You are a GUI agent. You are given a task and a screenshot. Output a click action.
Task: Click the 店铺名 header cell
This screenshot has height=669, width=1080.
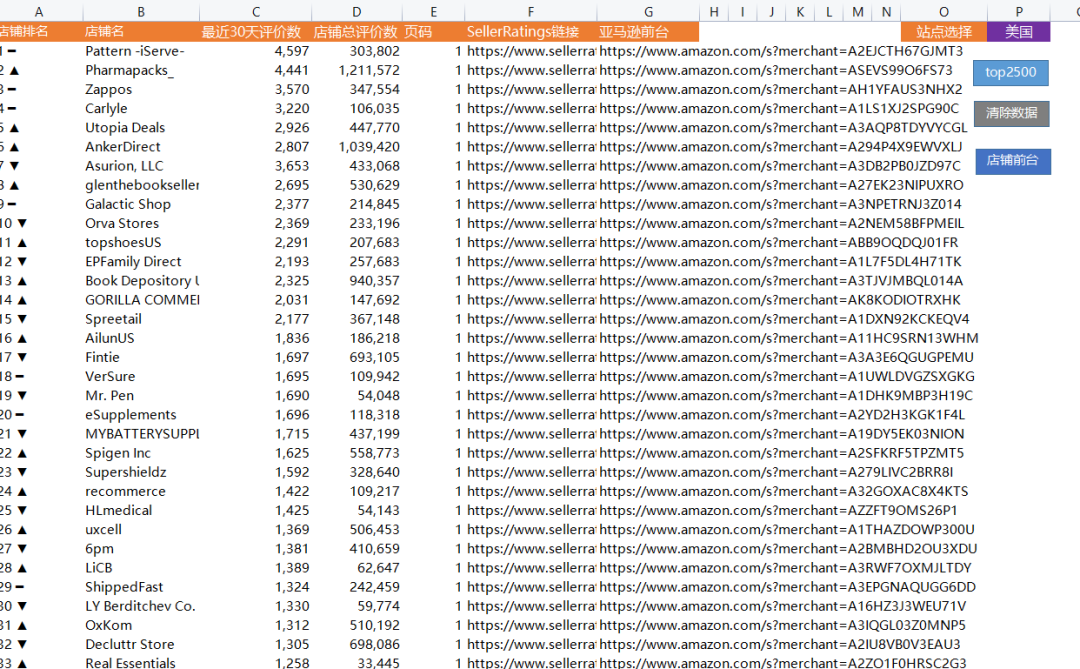tap(141, 32)
